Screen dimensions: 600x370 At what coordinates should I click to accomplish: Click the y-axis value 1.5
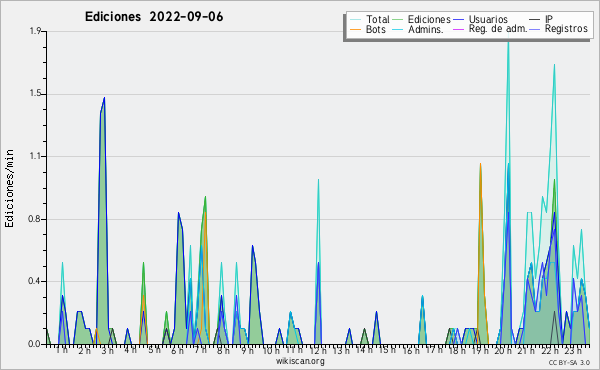click(35, 94)
